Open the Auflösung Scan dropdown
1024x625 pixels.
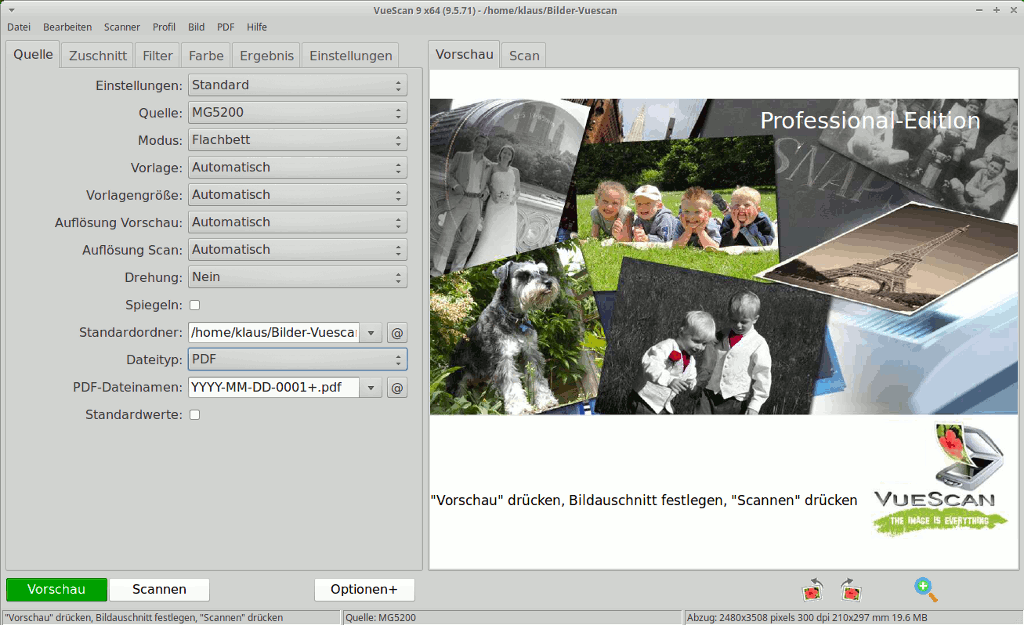[298, 249]
